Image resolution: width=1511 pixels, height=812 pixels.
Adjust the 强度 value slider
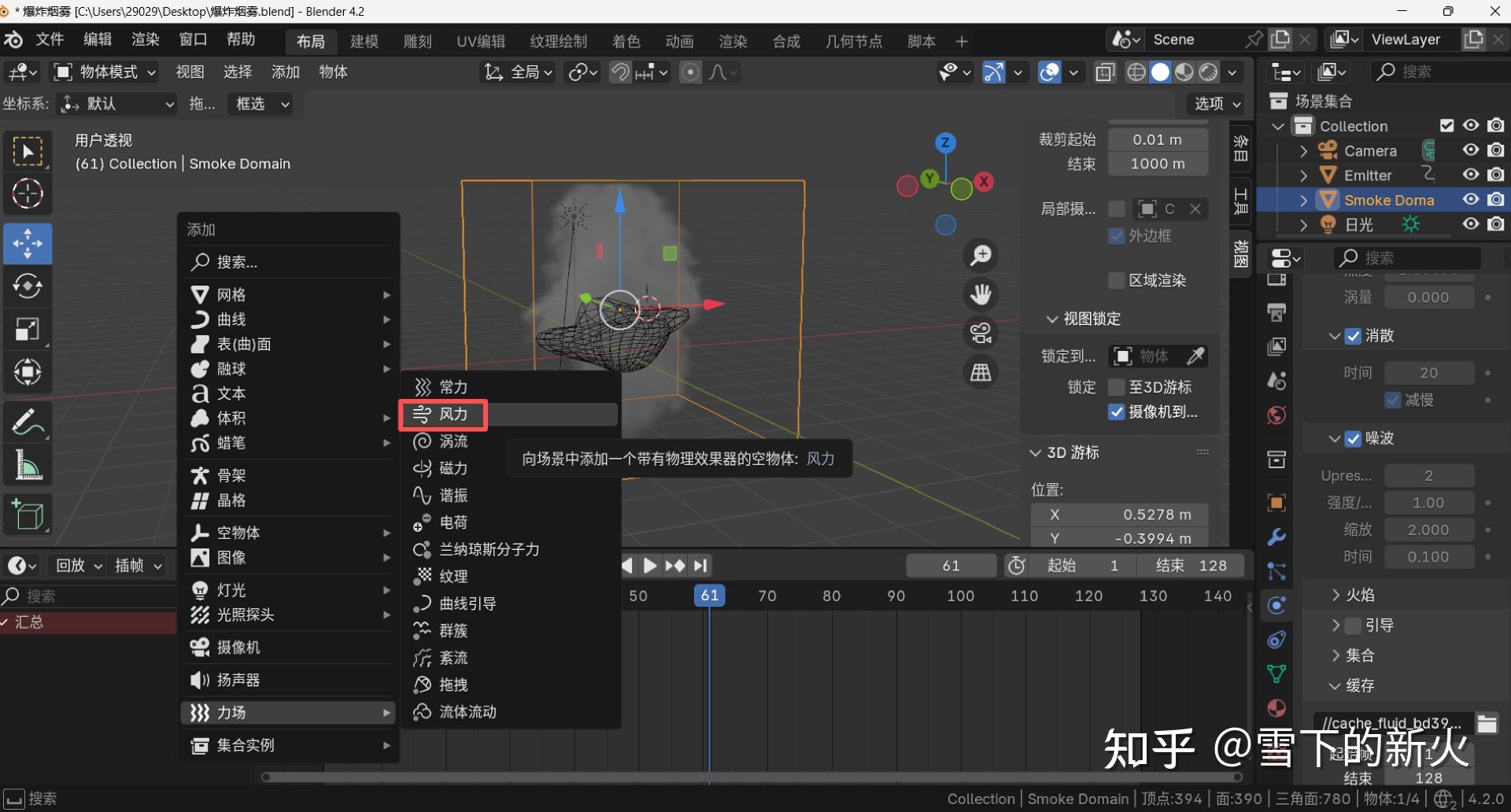(x=1428, y=502)
